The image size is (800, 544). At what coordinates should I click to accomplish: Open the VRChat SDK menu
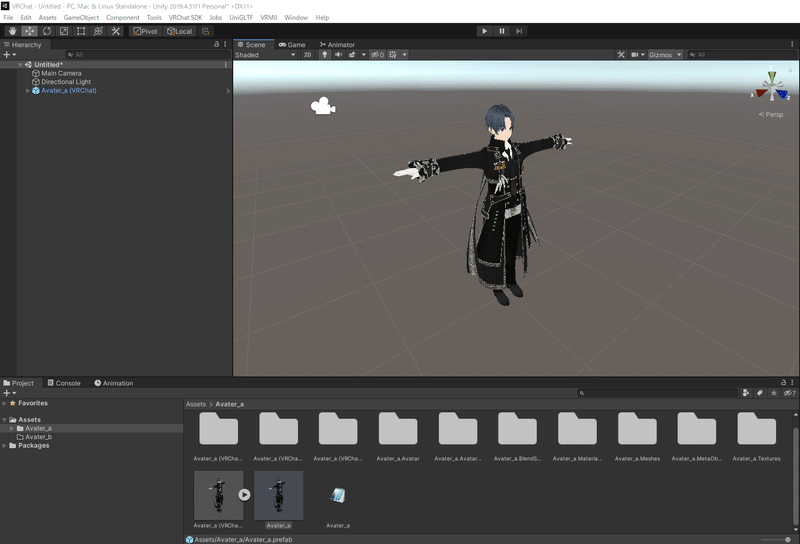185,17
